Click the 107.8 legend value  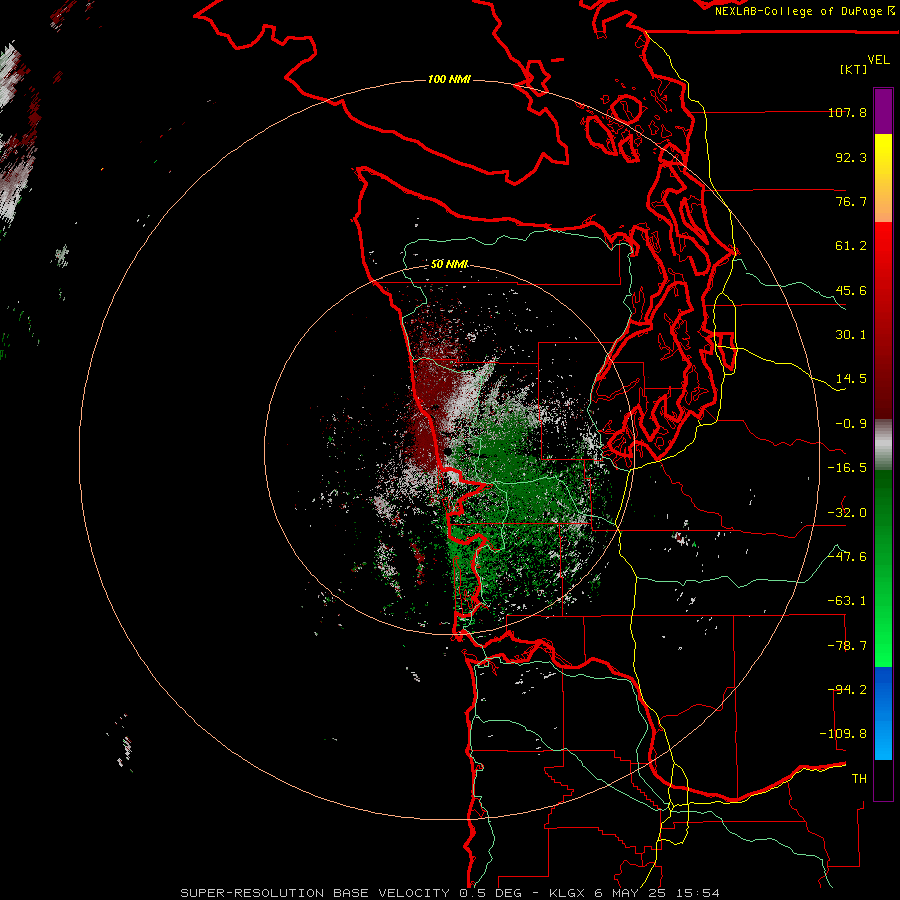pyautogui.click(x=847, y=112)
